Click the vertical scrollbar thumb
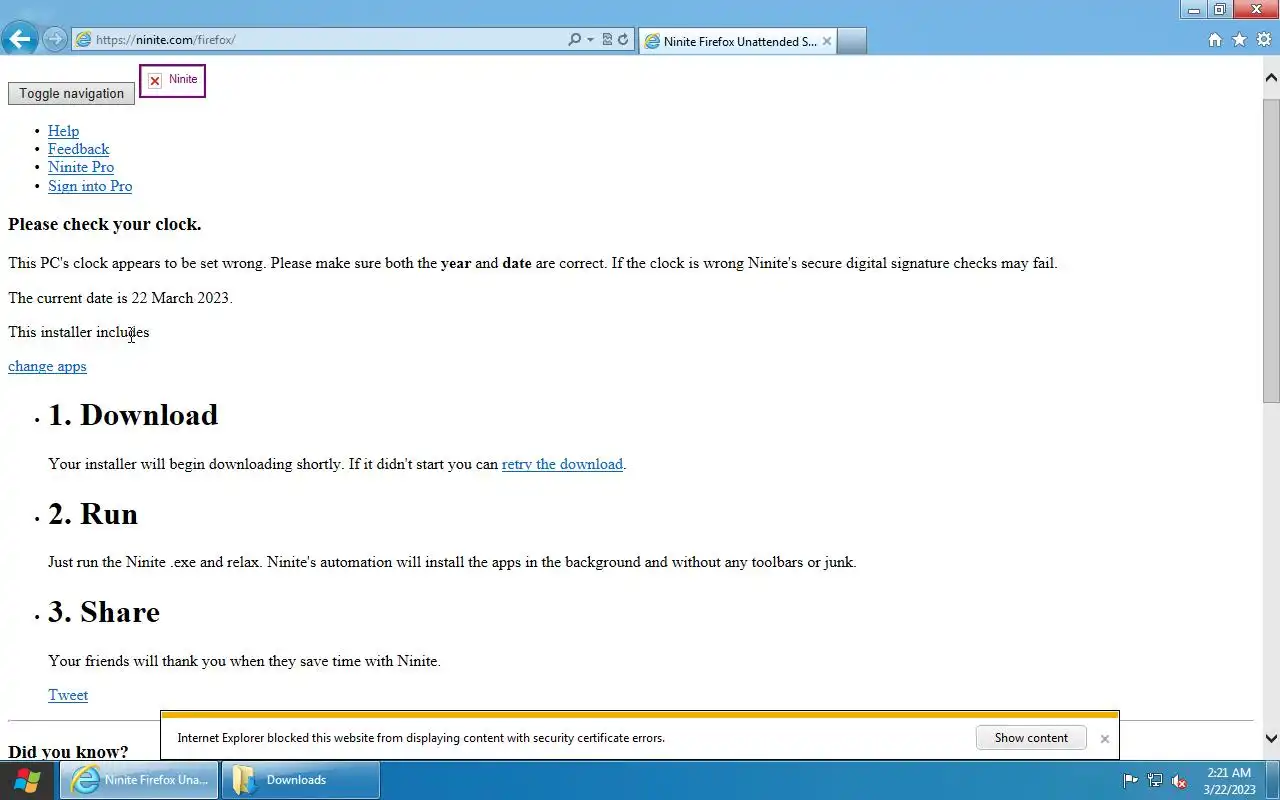The height and width of the screenshot is (800, 1280). [1271, 250]
